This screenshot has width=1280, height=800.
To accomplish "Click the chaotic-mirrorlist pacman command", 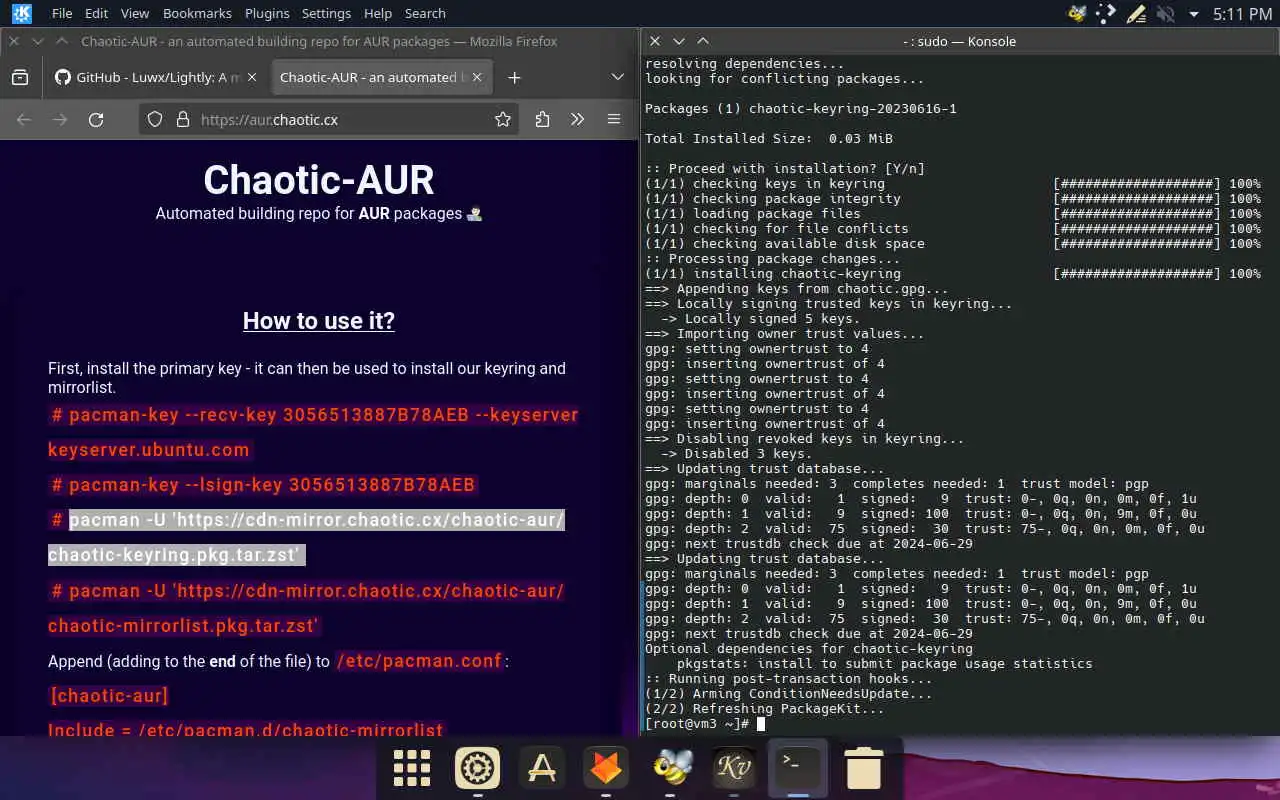I will click(307, 608).
